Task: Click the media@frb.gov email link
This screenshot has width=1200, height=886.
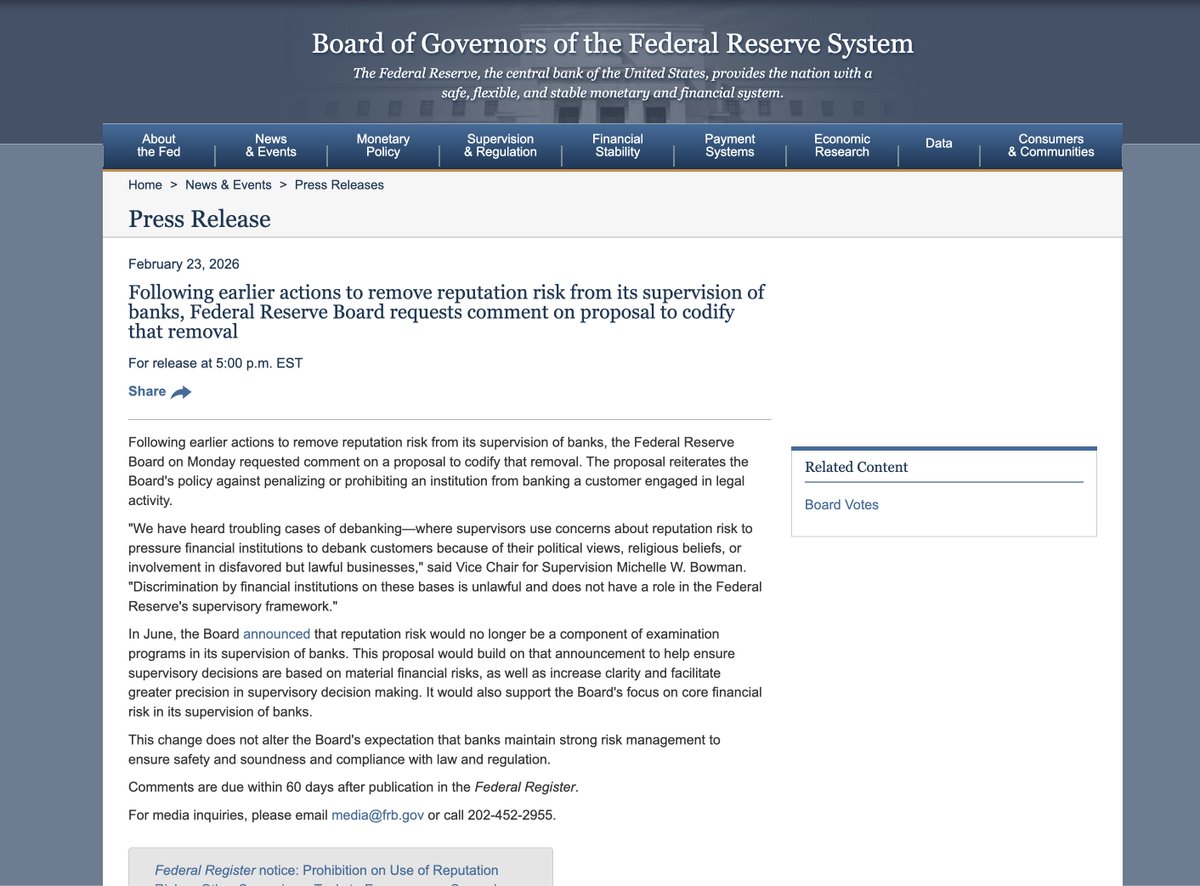Action: pyautogui.click(x=378, y=815)
